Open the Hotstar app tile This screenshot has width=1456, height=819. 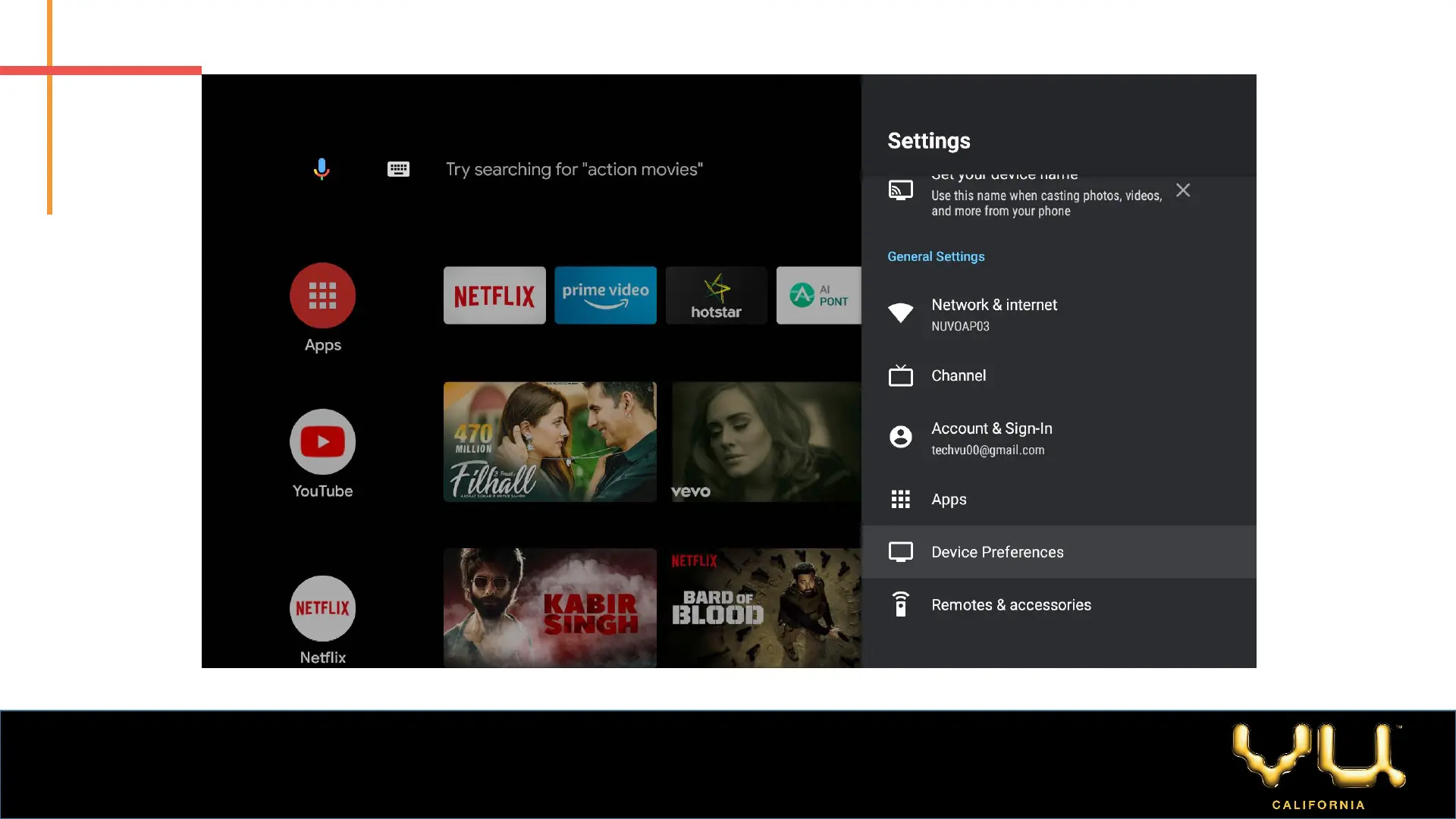coord(716,296)
